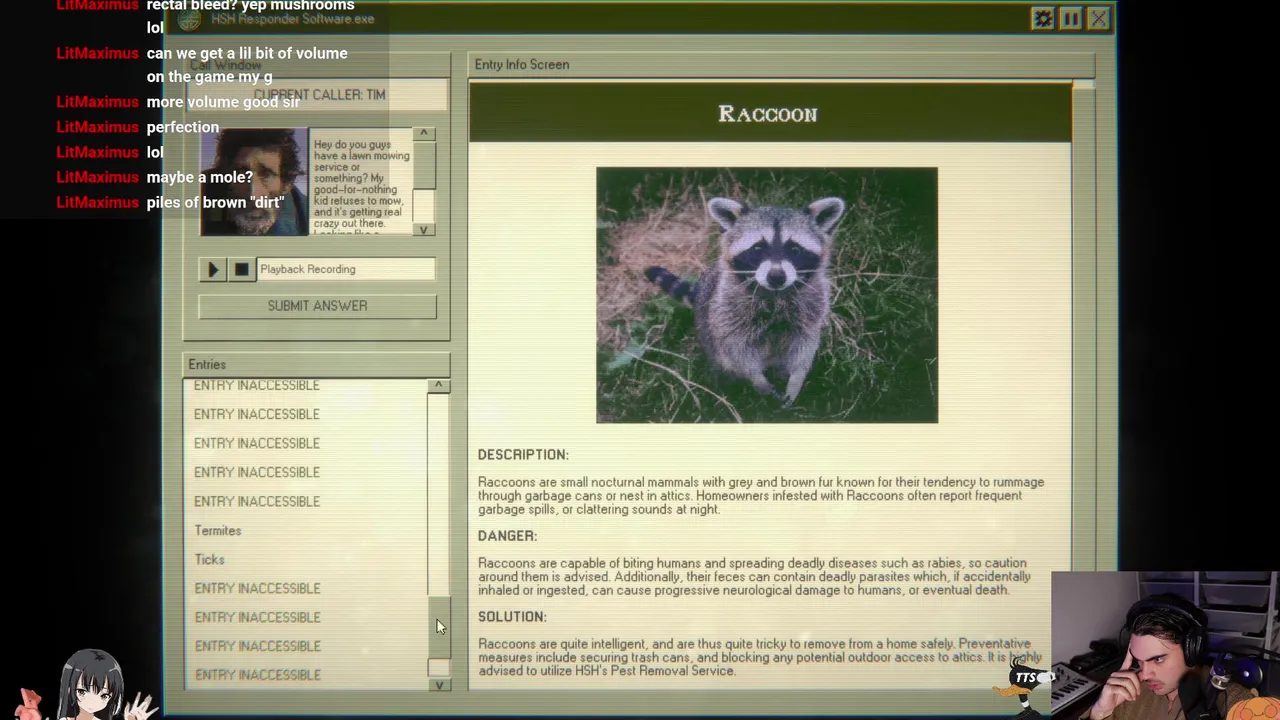Click the caller transcript scrollbar thumb
The height and width of the screenshot is (720, 1280).
point(424,166)
